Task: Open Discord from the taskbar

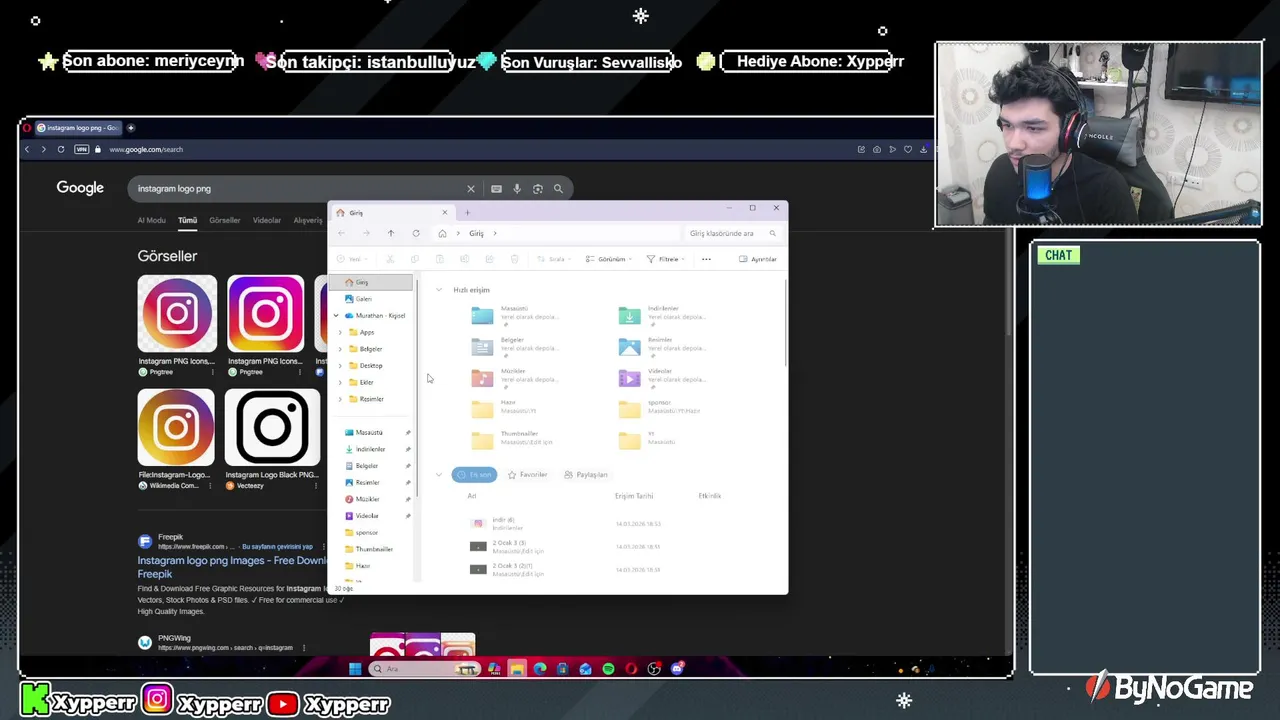Action: click(x=677, y=669)
